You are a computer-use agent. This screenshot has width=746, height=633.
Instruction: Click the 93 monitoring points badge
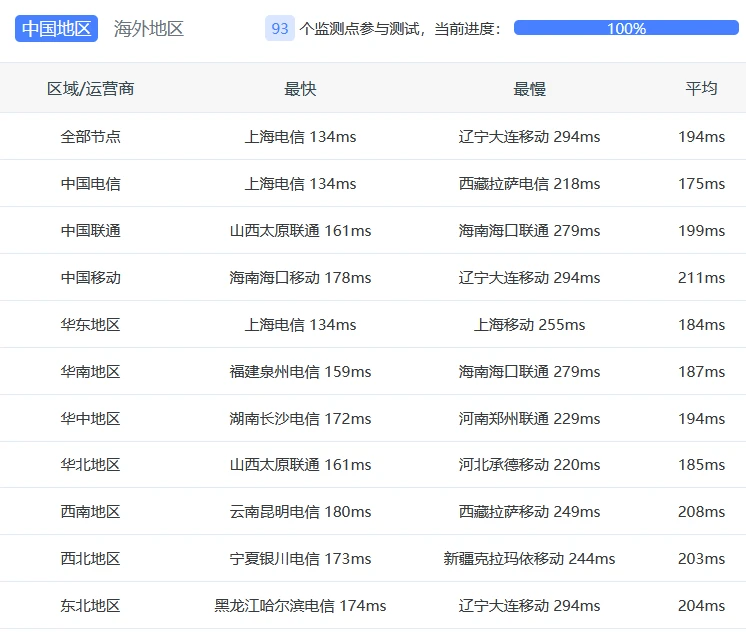[280, 28]
